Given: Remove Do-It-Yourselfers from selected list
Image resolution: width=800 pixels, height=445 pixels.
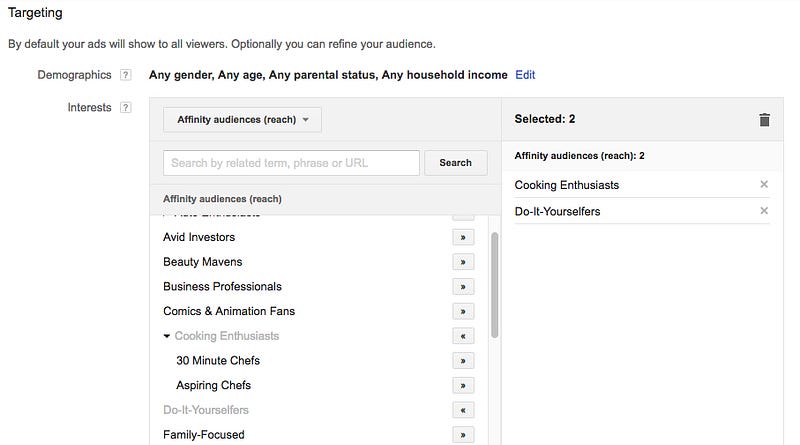Looking at the screenshot, I should [764, 211].
